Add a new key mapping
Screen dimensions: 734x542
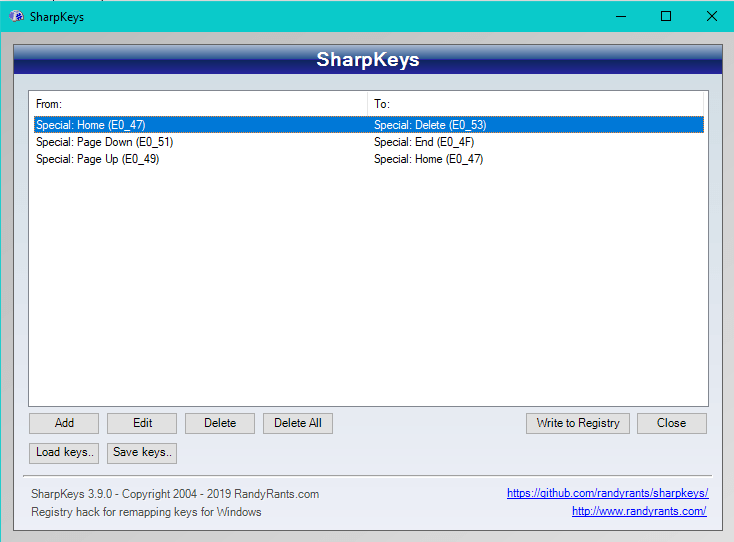click(x=64, y=423)
